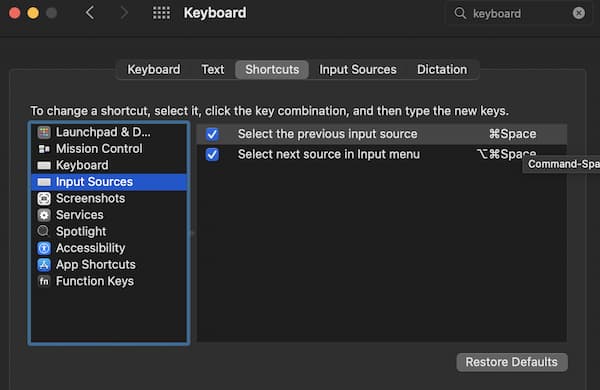The width and height of the screenshot is (600, 390).
Task: Open the Text tab
Action: (213, 70)
